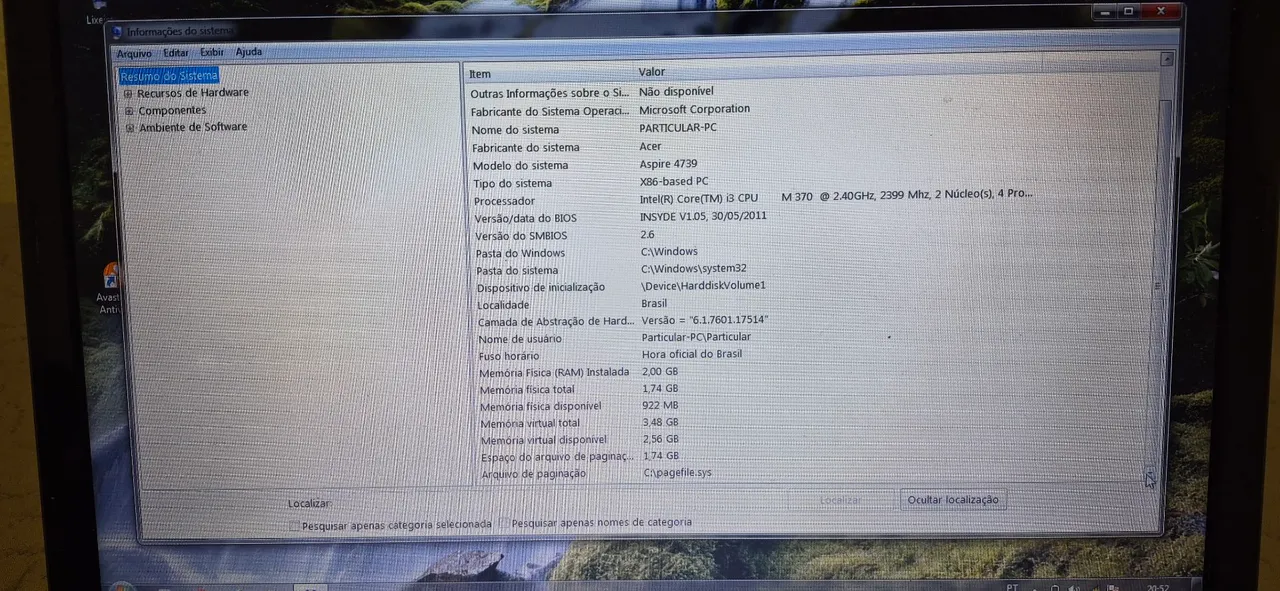Click the C:\pagefile.sys value
This screenshot has height=591, width=1280.
(678, 473)
